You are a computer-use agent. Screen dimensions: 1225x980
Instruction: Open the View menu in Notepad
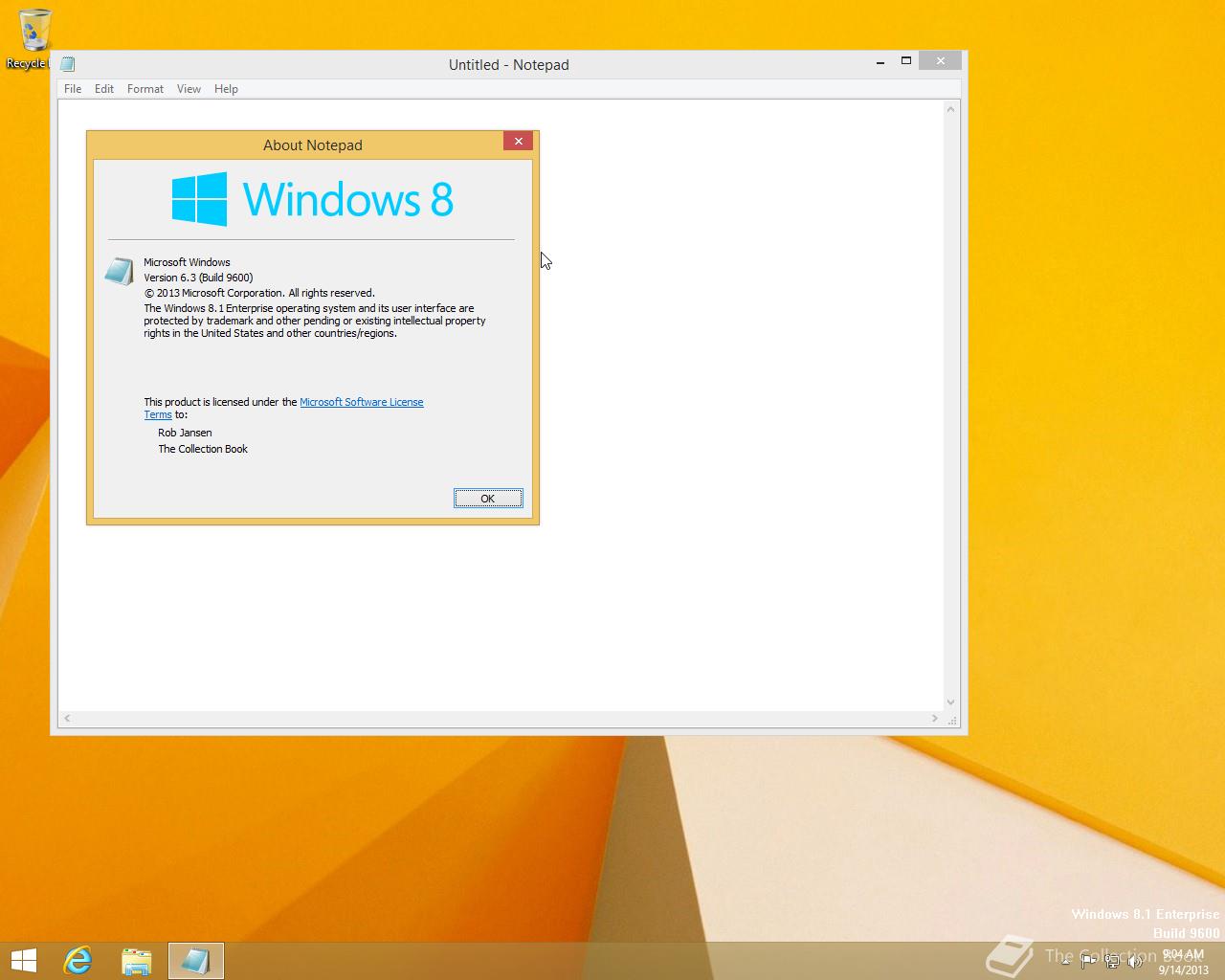(x=189, y=89)
